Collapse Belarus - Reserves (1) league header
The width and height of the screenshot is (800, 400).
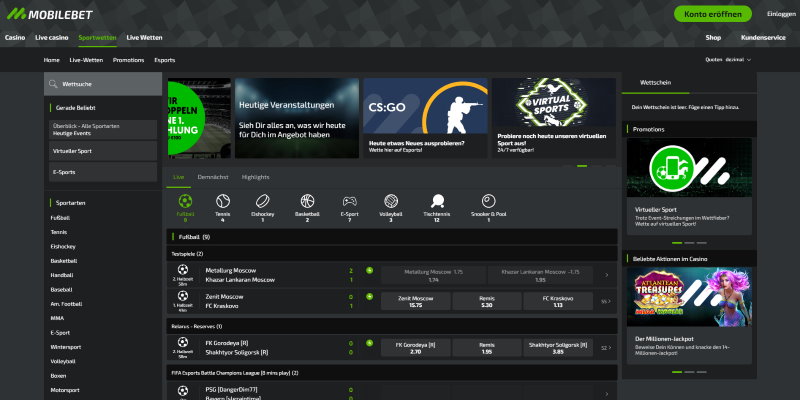tap(392, 326)
